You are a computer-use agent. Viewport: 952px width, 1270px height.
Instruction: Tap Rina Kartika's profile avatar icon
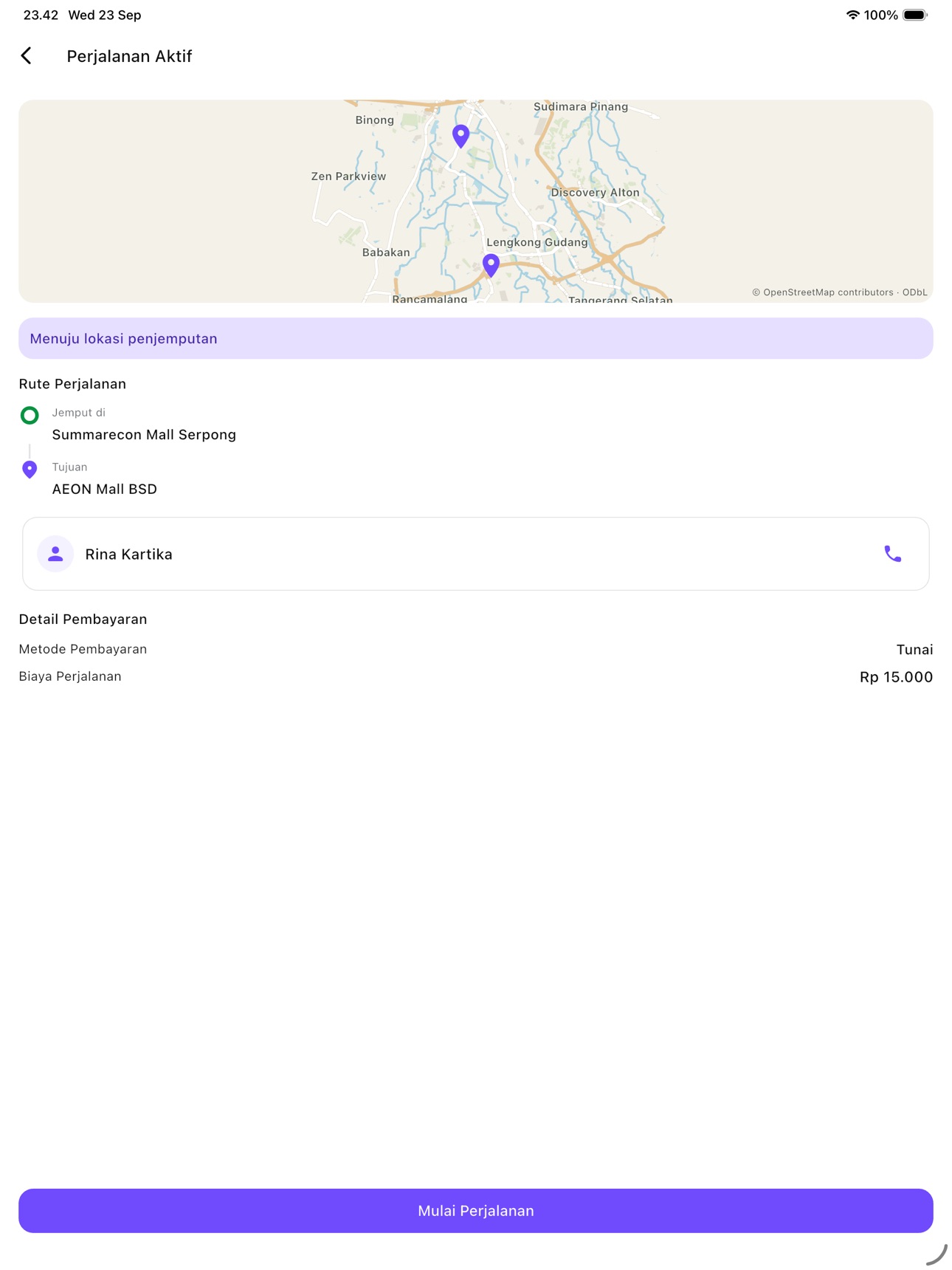click(55, 554)
